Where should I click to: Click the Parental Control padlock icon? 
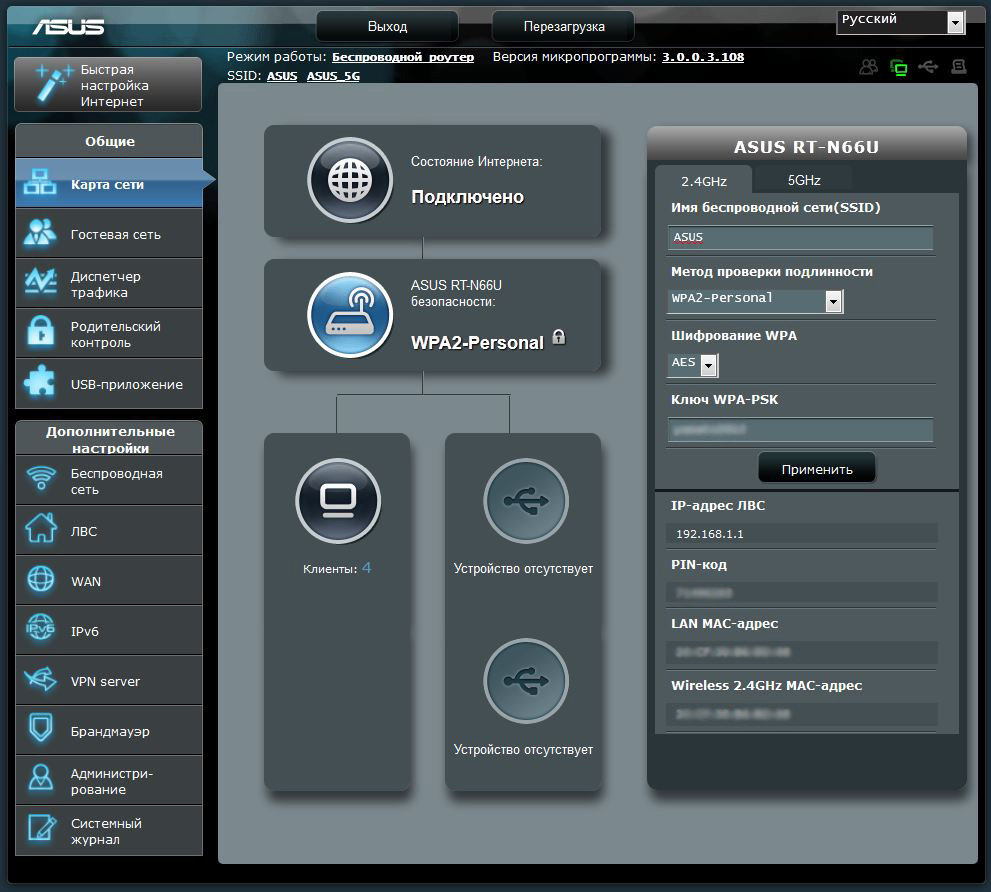pos(40,333)
